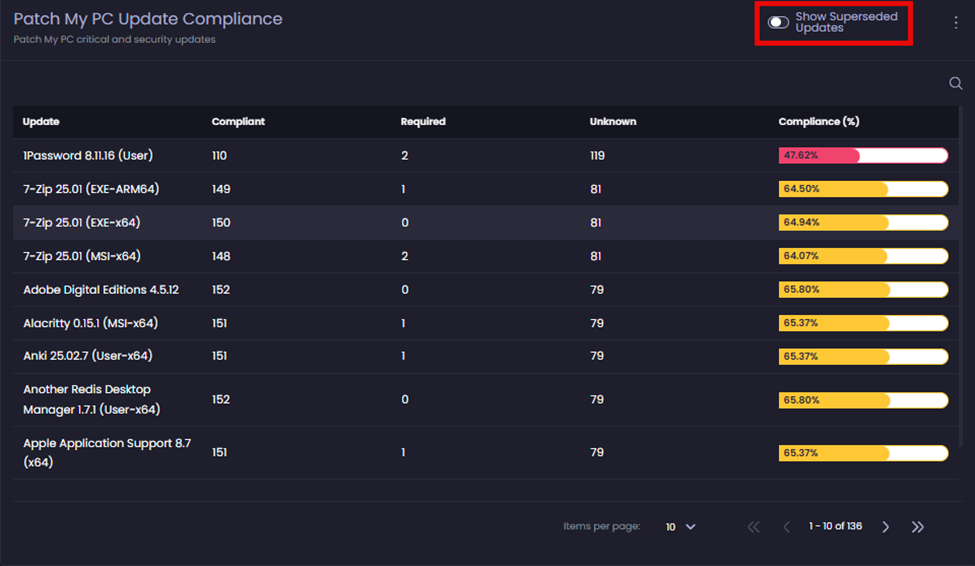Sort by the Compliant column header
This screenshot has width=975, height=566.
click(238, 121)
